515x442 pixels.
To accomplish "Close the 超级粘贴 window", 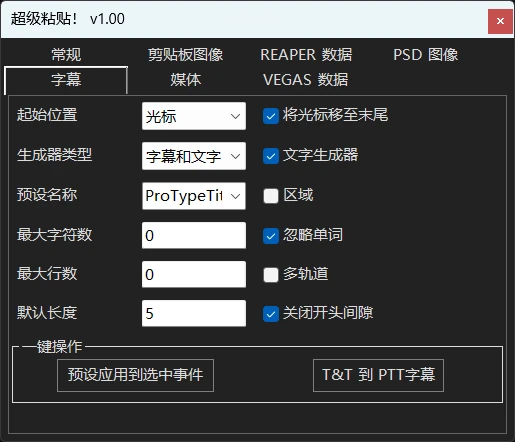I will [x=500, y=21].
